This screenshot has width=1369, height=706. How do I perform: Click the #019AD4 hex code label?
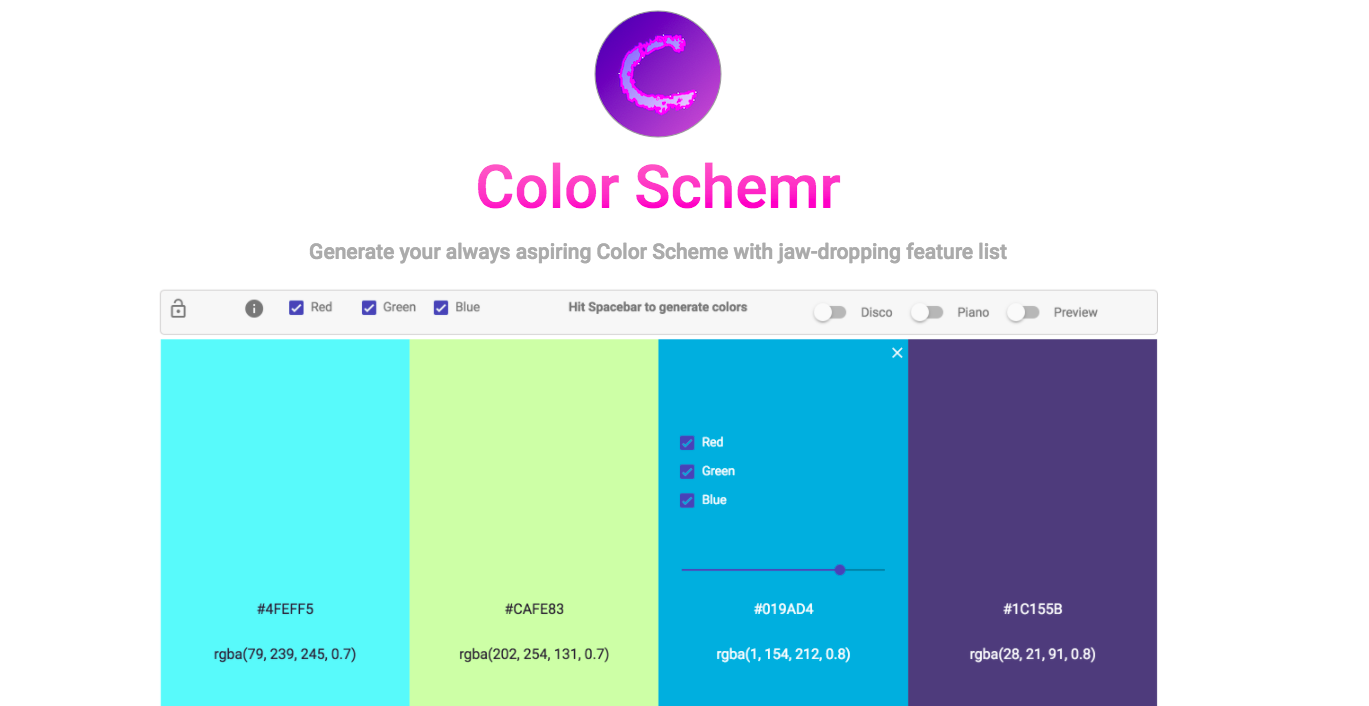[783, 609]
